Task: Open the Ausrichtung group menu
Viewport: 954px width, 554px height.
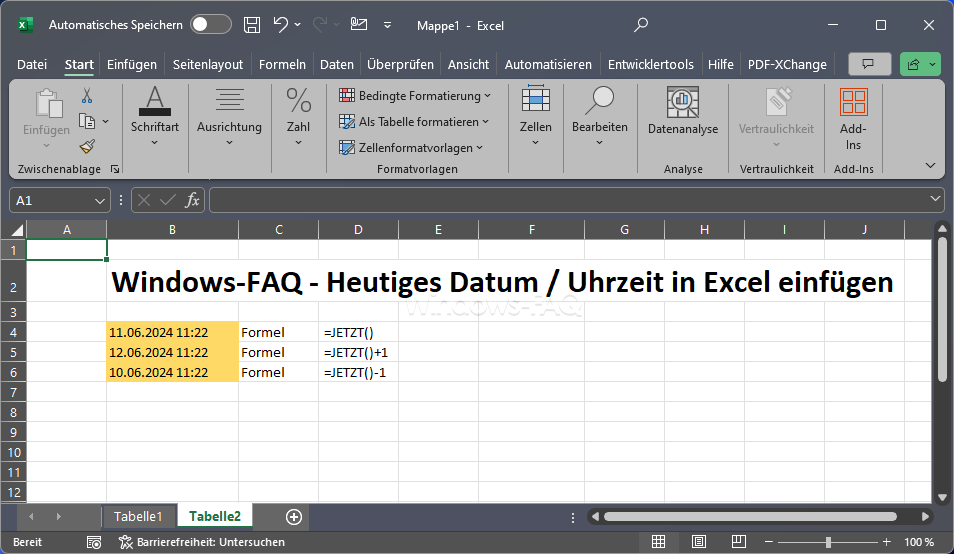Action: [x=229, y=117]
